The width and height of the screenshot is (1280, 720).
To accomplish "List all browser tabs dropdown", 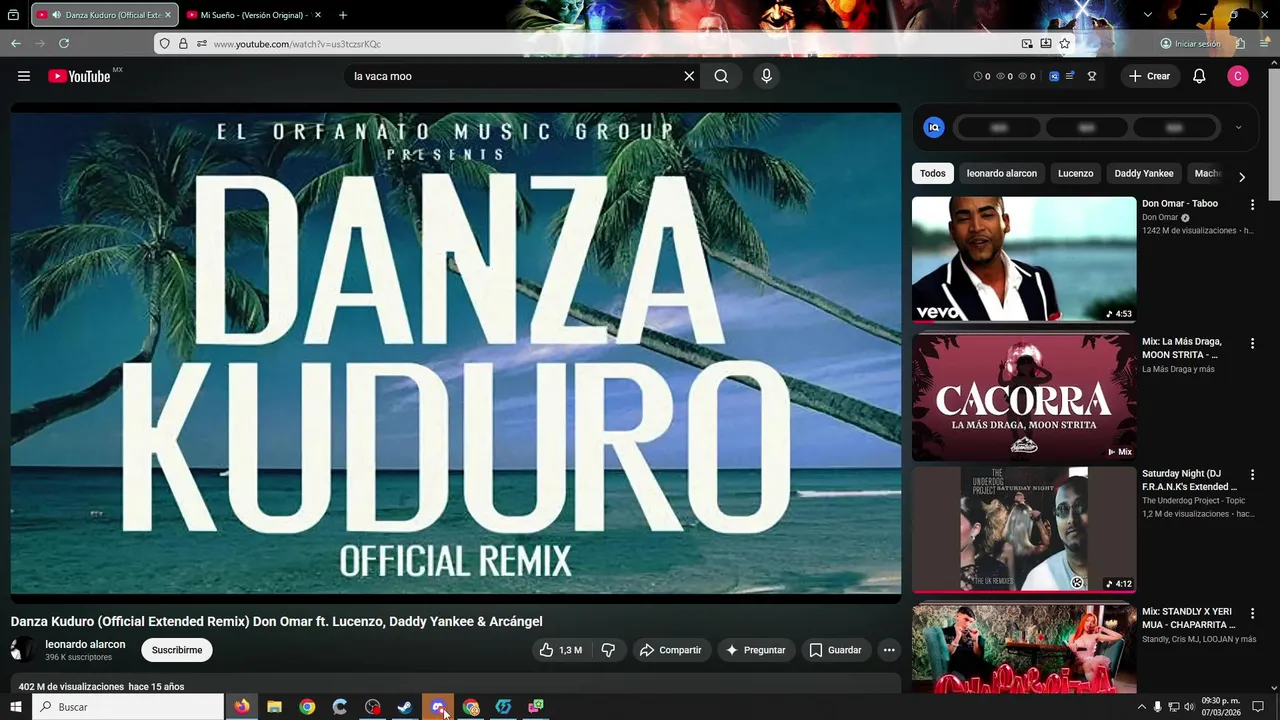I will click(1148, 15).
